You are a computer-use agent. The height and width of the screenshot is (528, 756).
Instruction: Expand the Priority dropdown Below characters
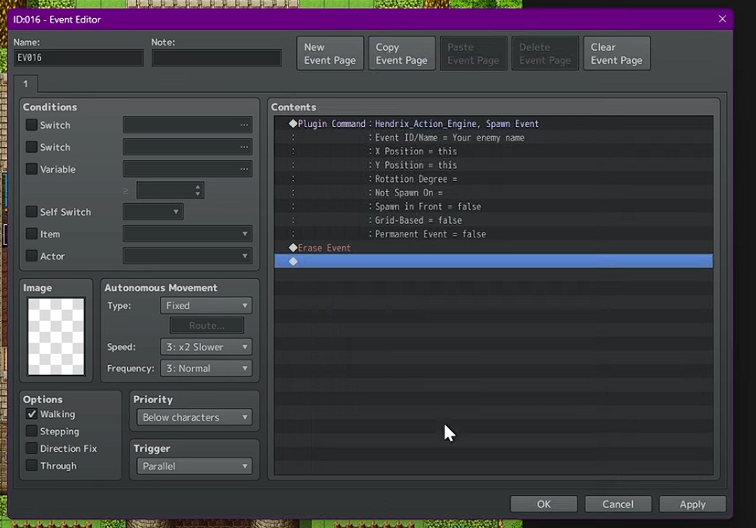point(194,417)
